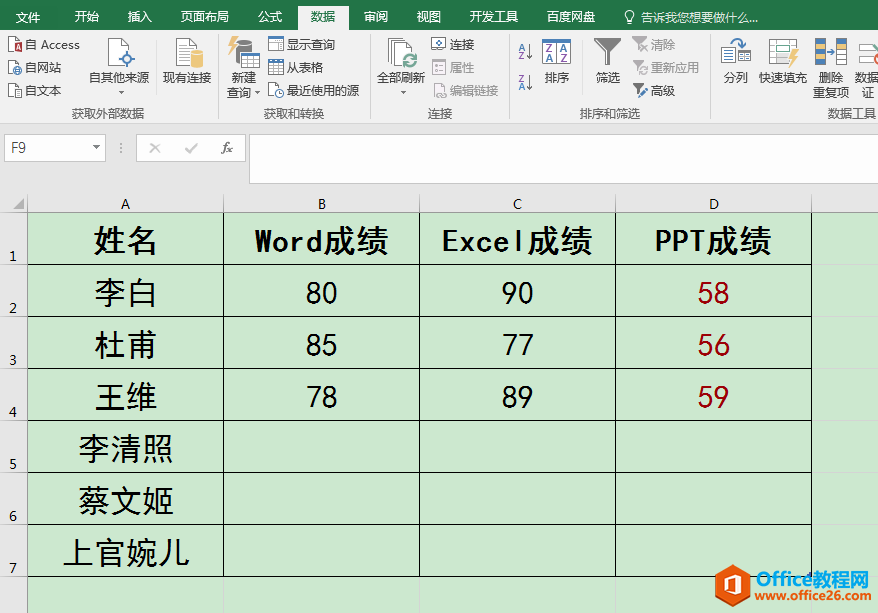Toggle 筛选 filter funnel
The image size is (878, 613).
pyautogui.click(x=608, y=62)
